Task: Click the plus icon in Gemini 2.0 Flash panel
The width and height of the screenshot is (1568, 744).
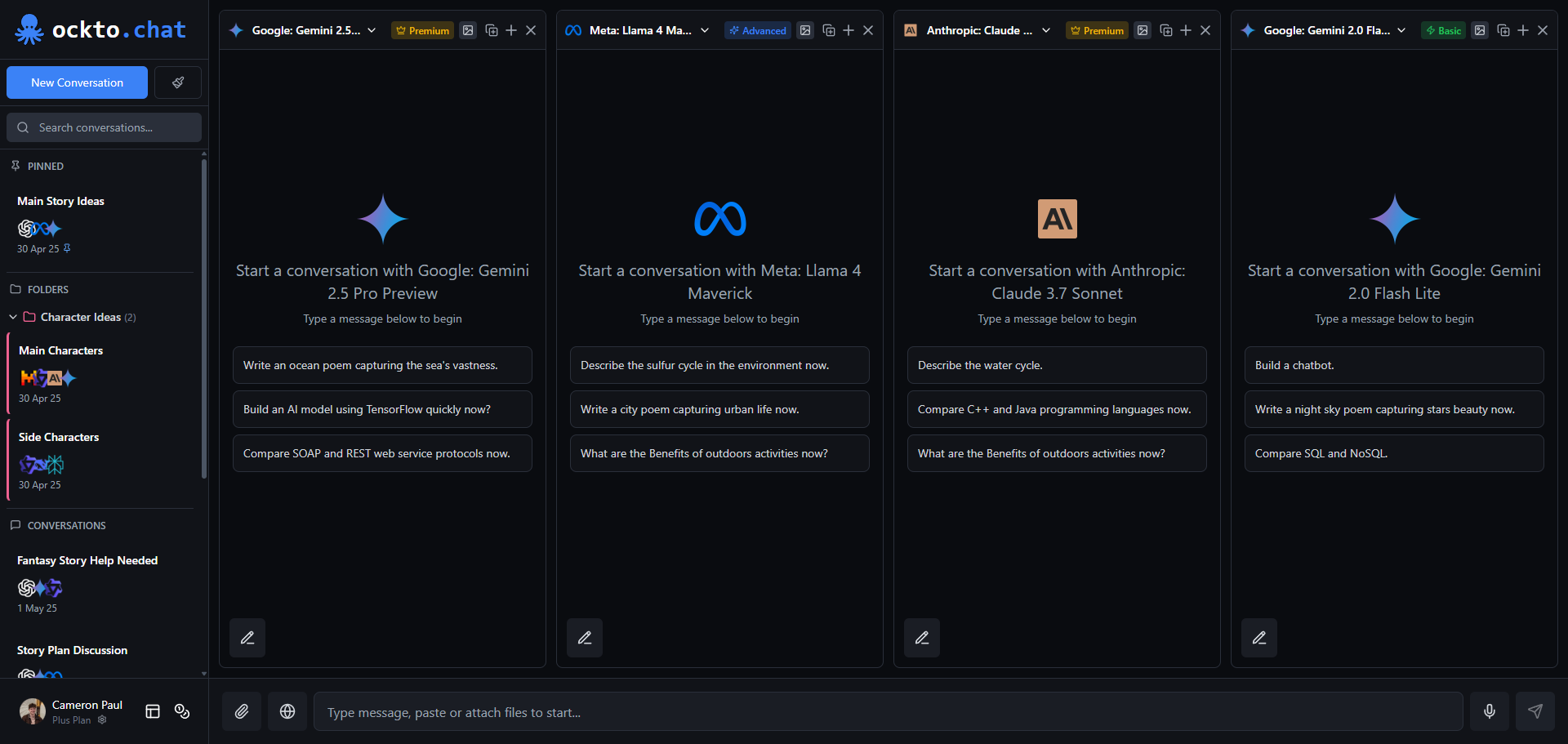Action: click(1523, 30)
